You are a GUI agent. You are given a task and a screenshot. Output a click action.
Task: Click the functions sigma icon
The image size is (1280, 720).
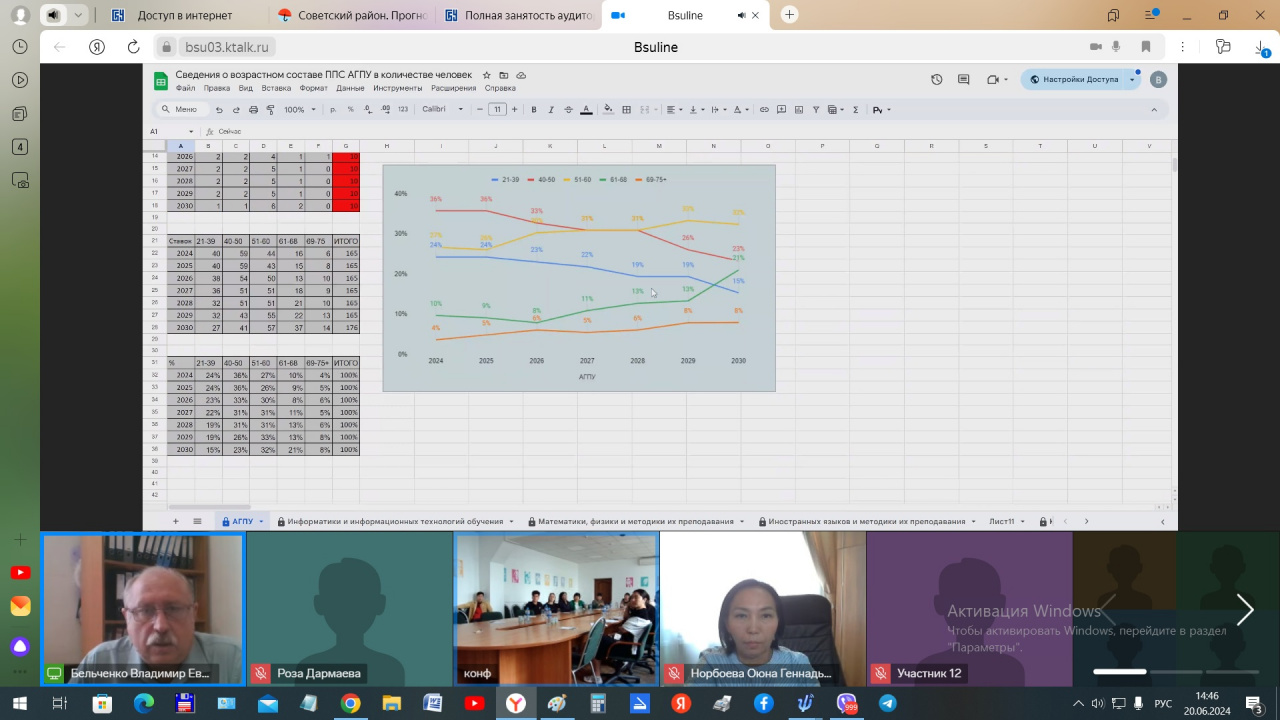(855, 110)
